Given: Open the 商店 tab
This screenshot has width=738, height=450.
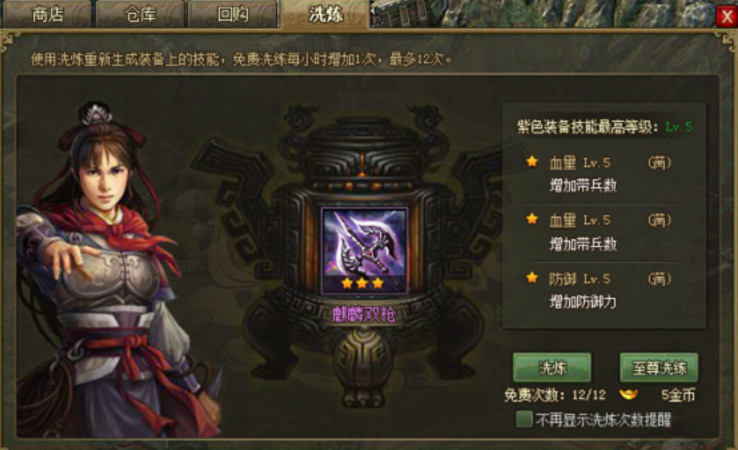Looking at the screenshot, I should point(47,14).
